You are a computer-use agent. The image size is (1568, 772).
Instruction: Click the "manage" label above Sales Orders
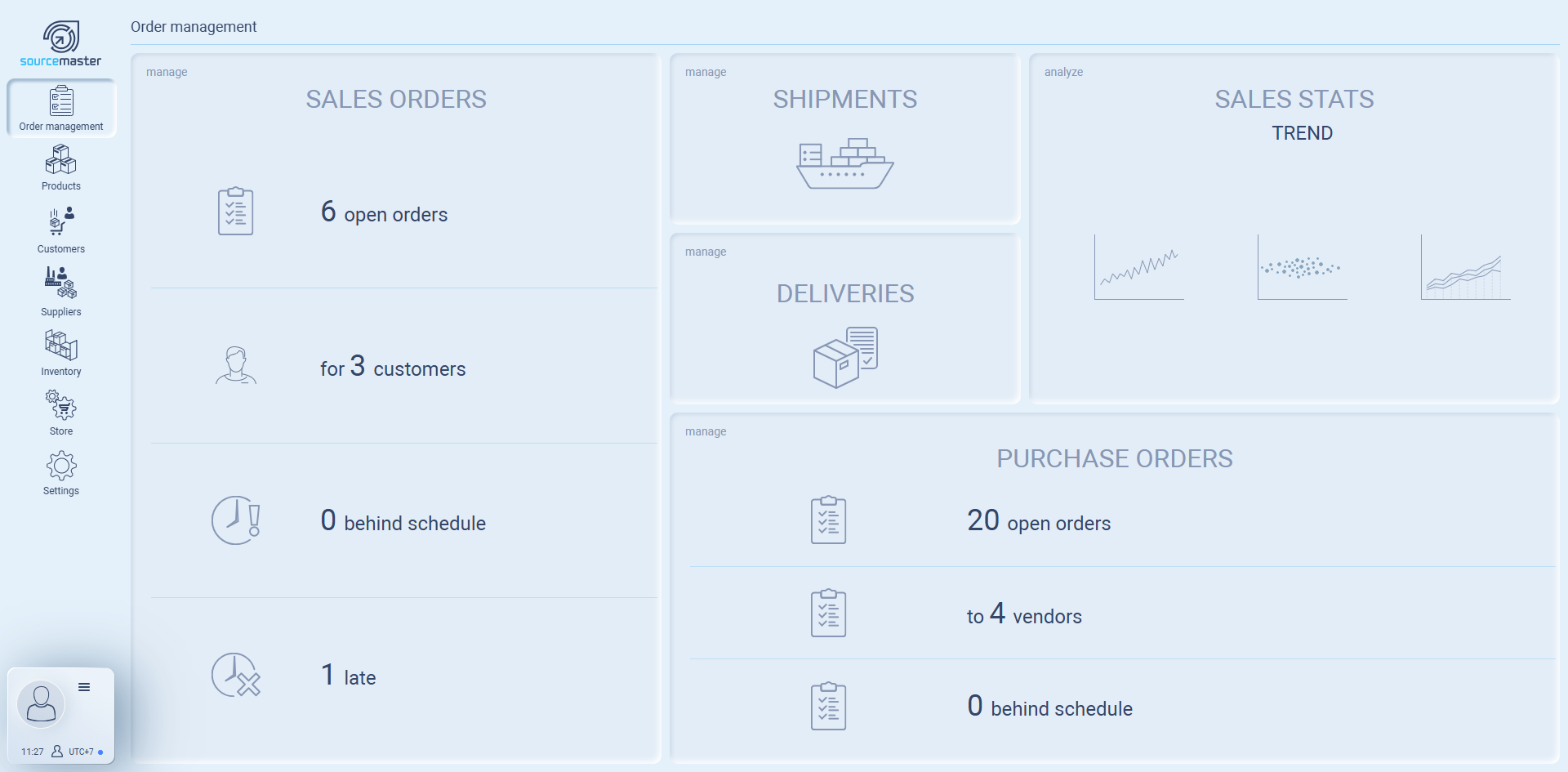point(167,72)
